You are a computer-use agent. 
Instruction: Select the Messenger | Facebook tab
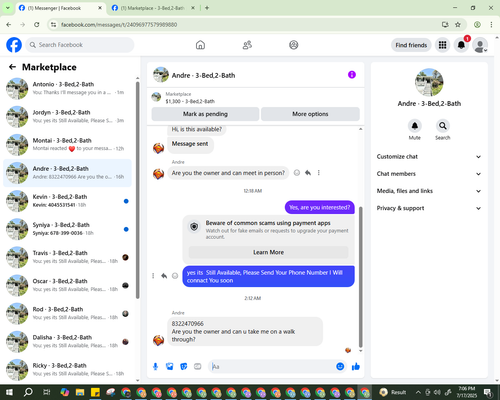[x=61, y=8]
